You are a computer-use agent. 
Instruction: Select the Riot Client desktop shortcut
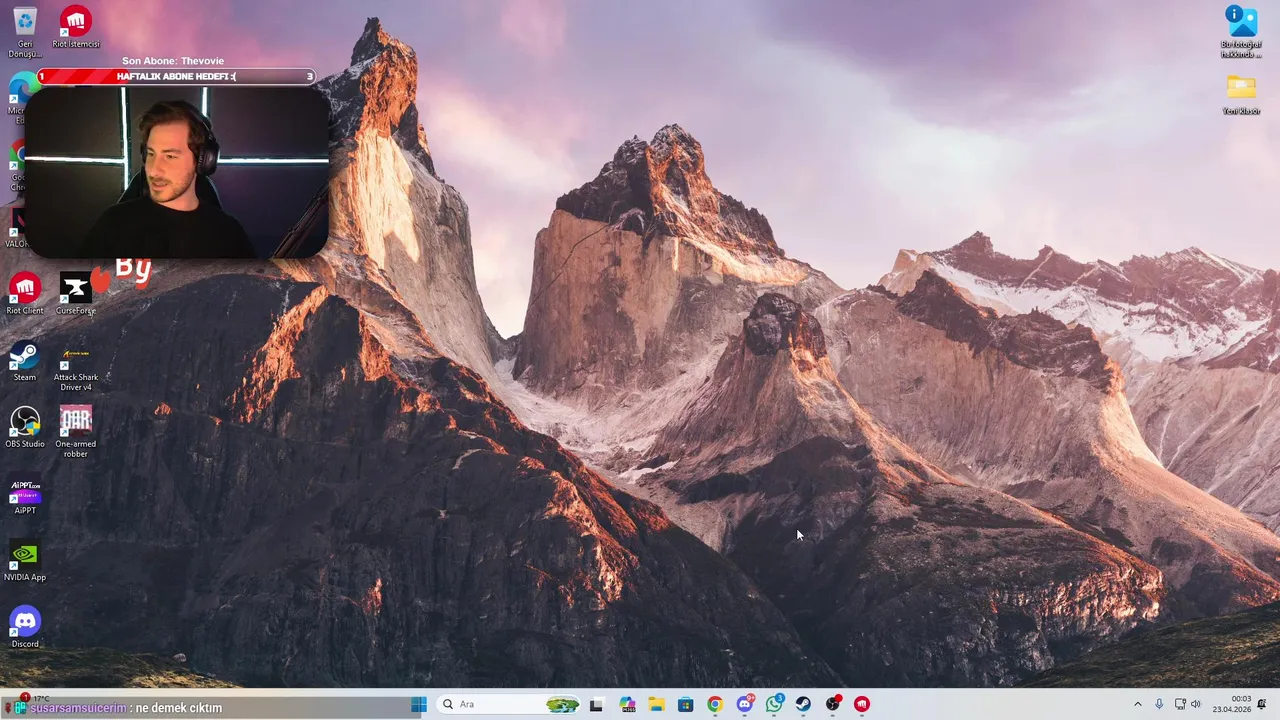point(25,294)
